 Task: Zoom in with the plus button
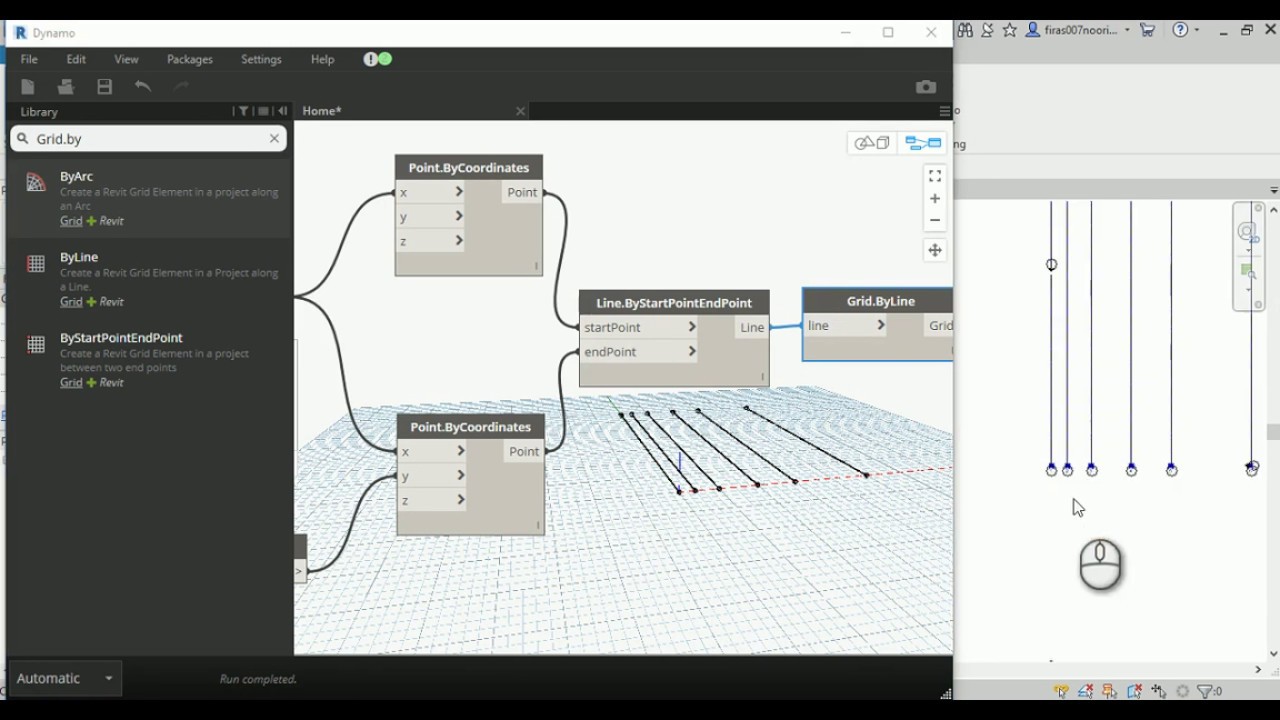click(x=935, y=198)
